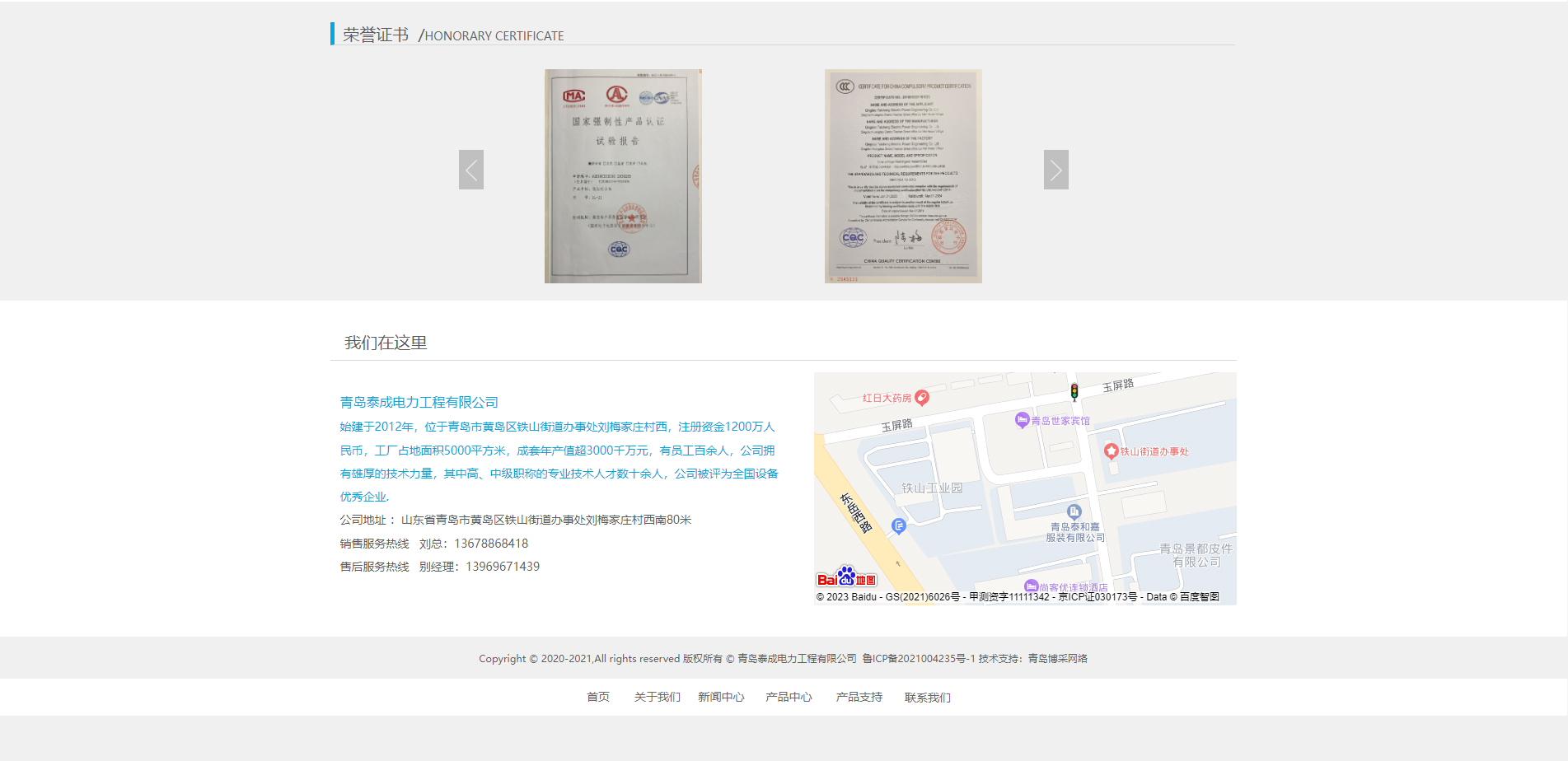Click sales hotline number 13678868418
Viewport: 1568px width, 761px height.
click(x=491, y=544)
